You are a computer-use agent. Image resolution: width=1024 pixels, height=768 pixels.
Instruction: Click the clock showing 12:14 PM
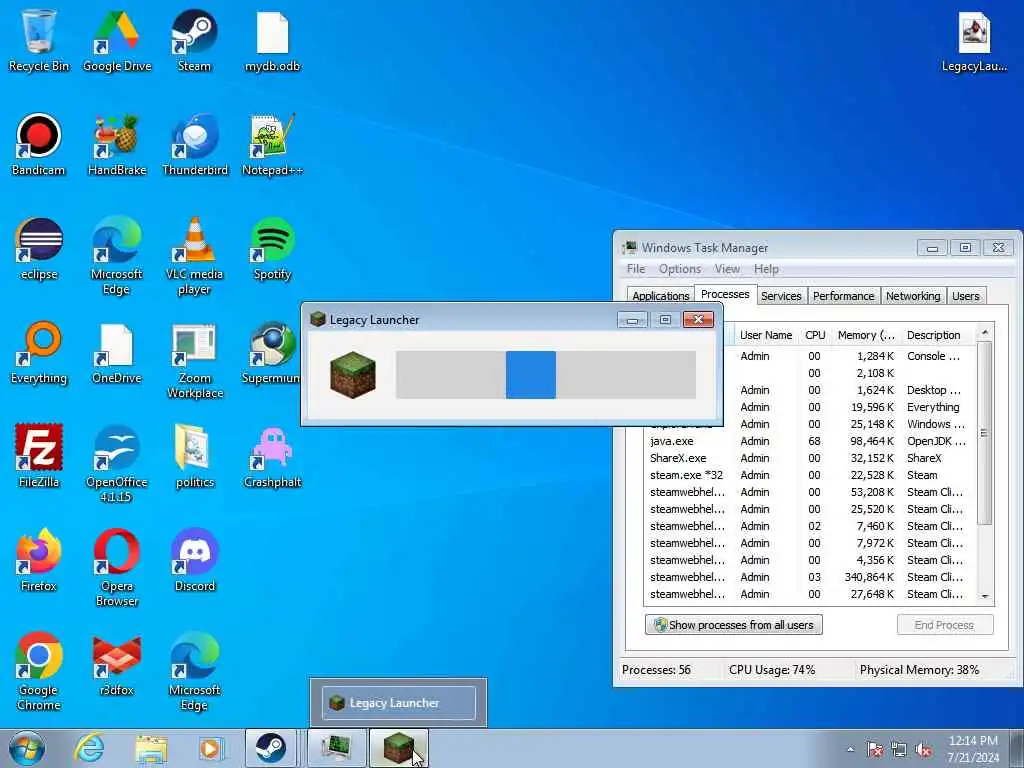(973, 741)
